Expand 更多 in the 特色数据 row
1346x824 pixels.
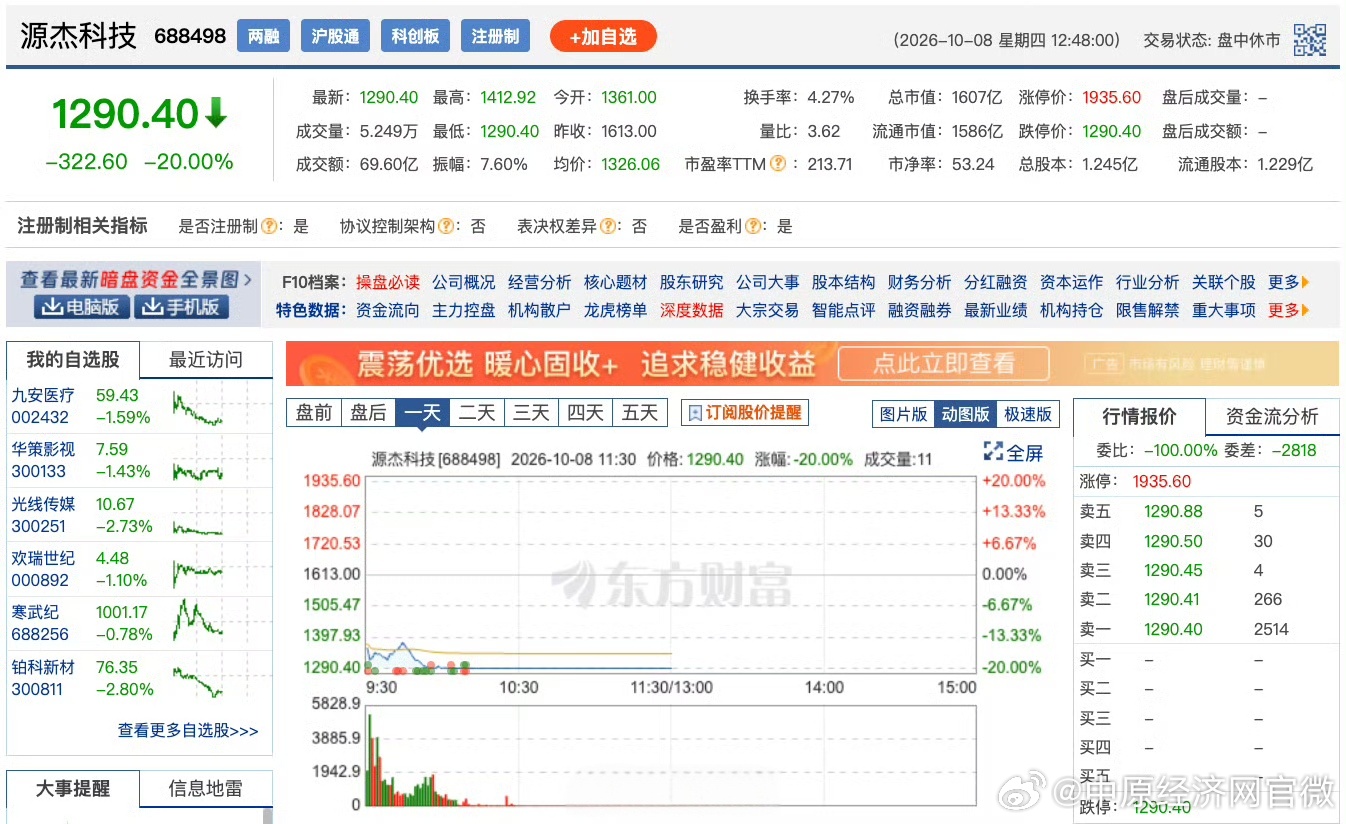[1289, 311]
